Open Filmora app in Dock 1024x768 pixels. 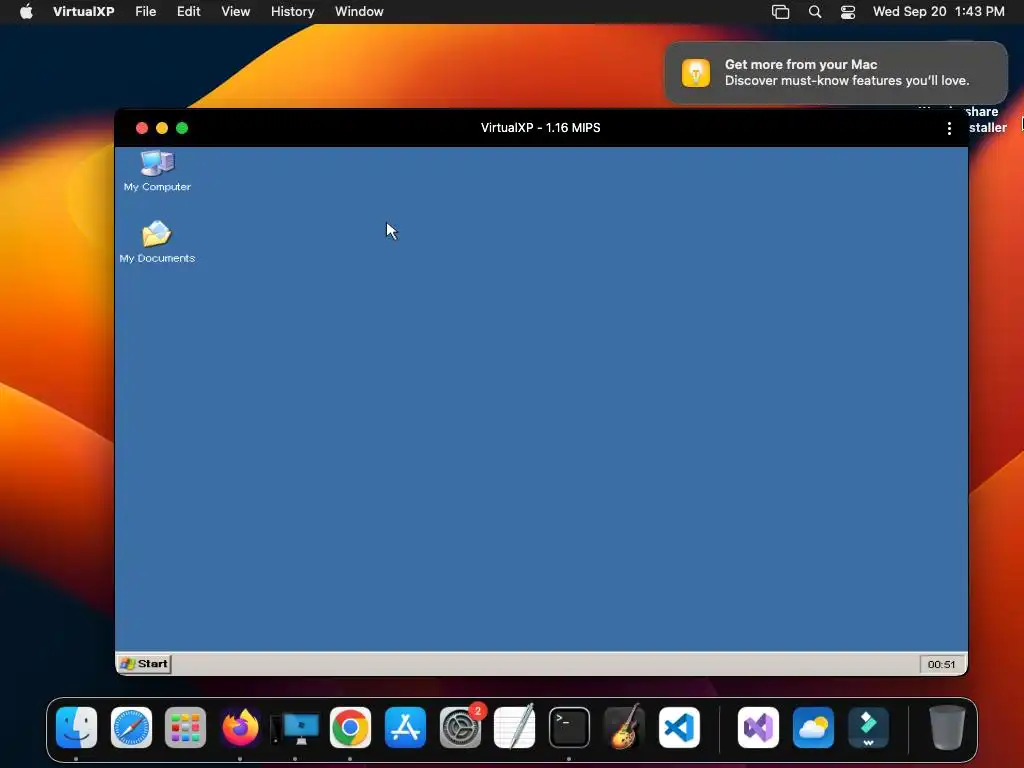[x=868, y=728]
